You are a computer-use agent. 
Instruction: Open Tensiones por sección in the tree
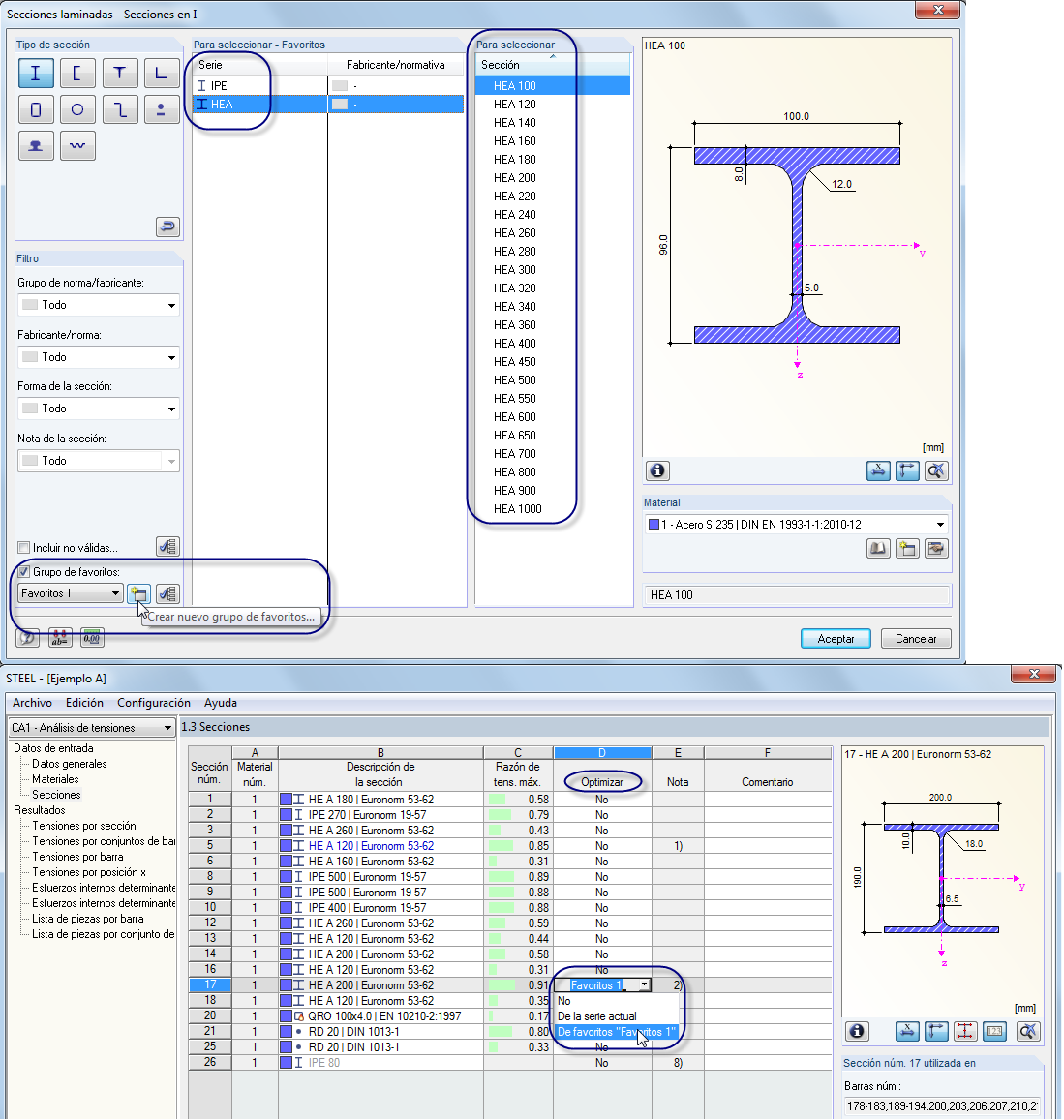pos(83,826)
